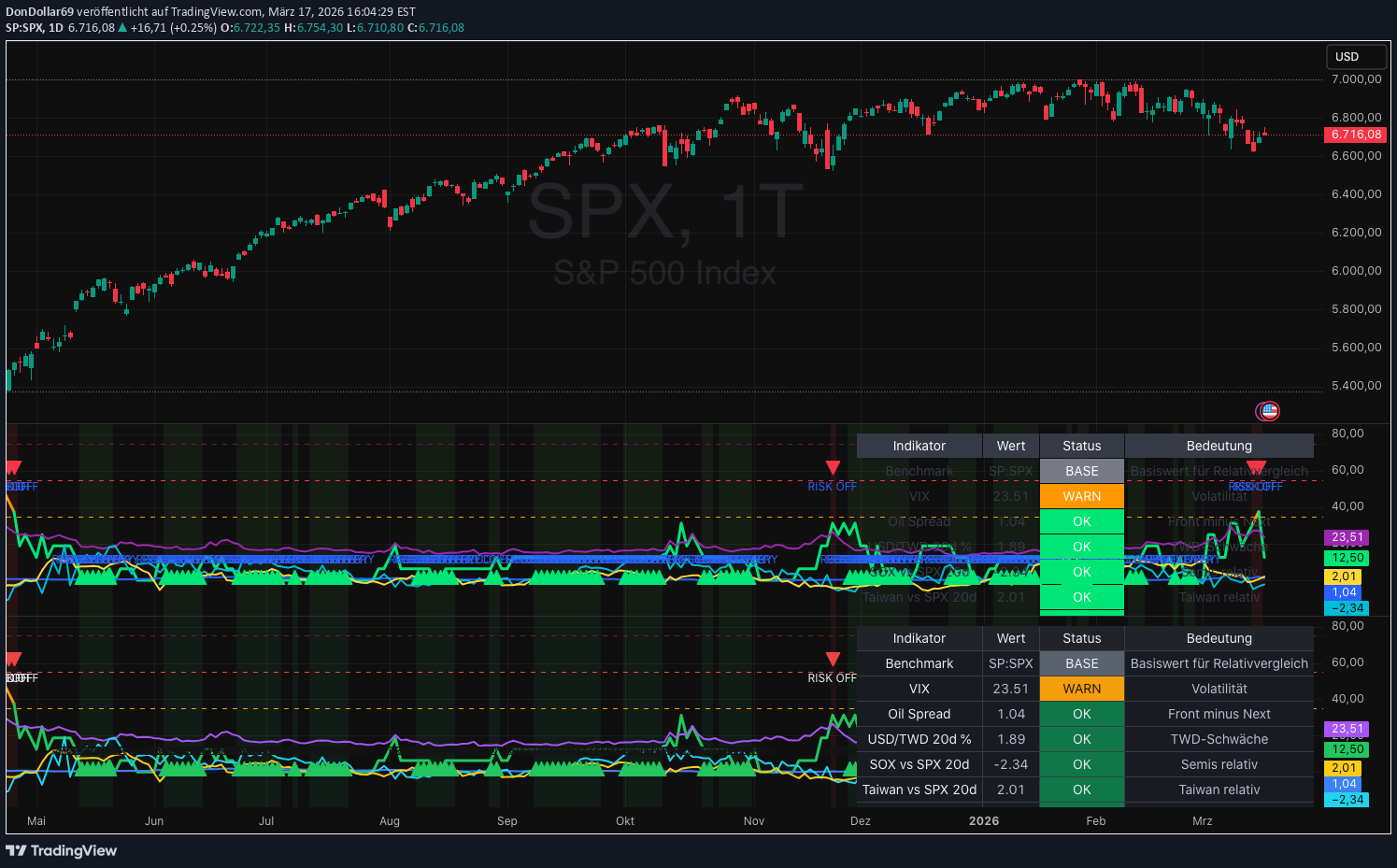Click the red triangle near Mrz in middle pane
Screen dimensions: 1397x868
(x=1256, y=467)
